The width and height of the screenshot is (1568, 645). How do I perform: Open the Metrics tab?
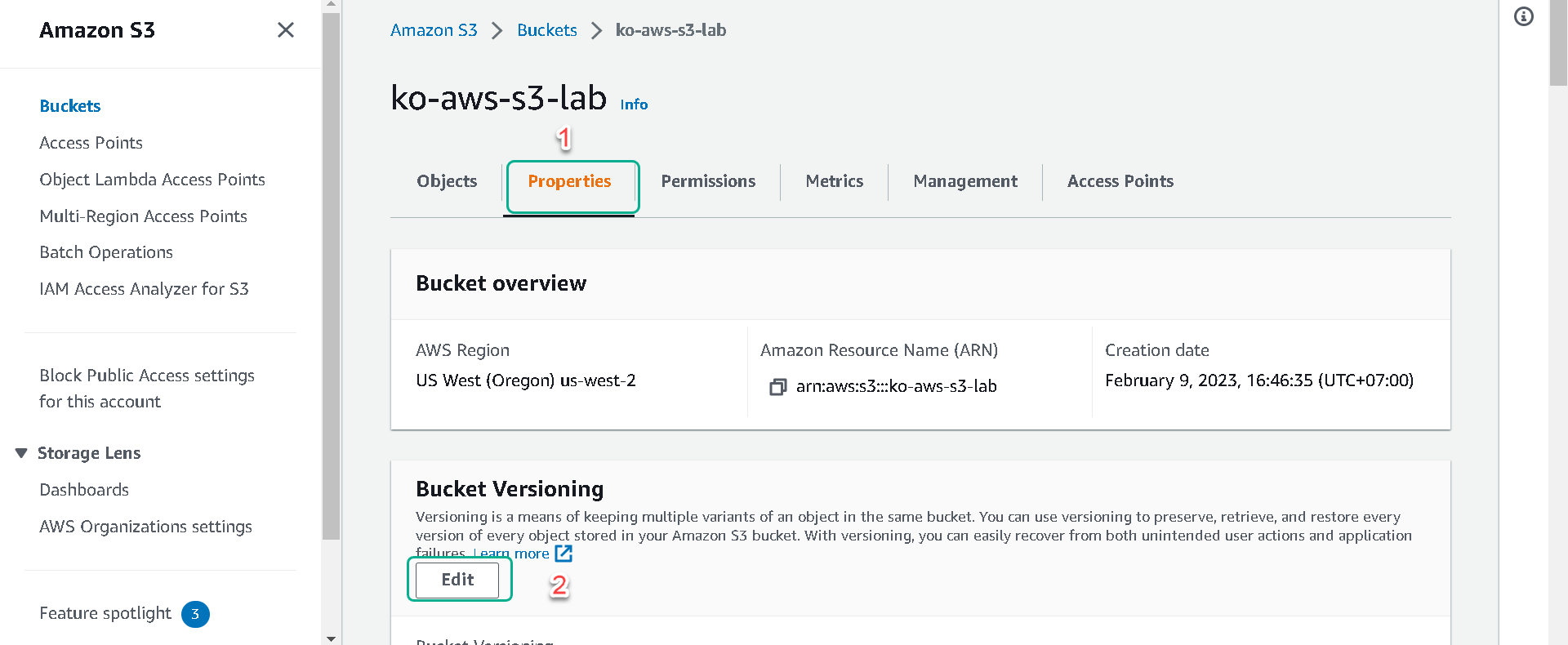pyautogui.click(x=834, y=181)
